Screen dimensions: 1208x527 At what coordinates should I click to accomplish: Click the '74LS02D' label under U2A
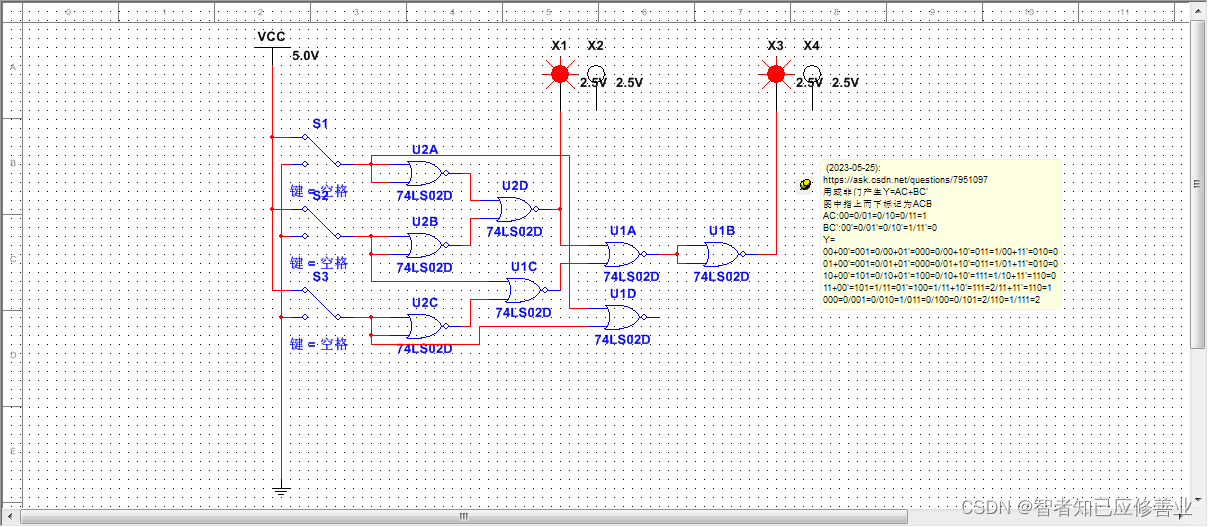[424, 196]
